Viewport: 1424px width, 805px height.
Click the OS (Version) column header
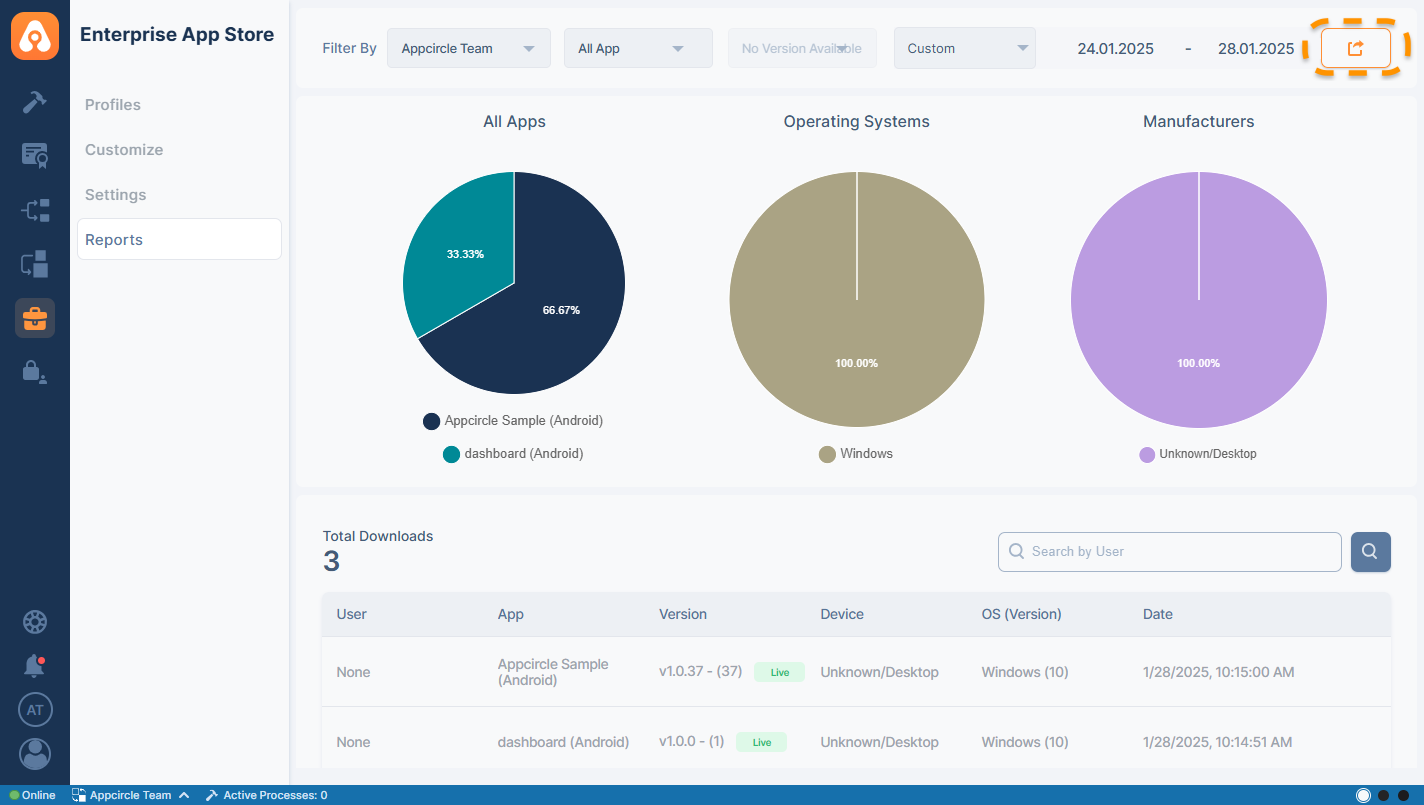(x=1022, y=614)
